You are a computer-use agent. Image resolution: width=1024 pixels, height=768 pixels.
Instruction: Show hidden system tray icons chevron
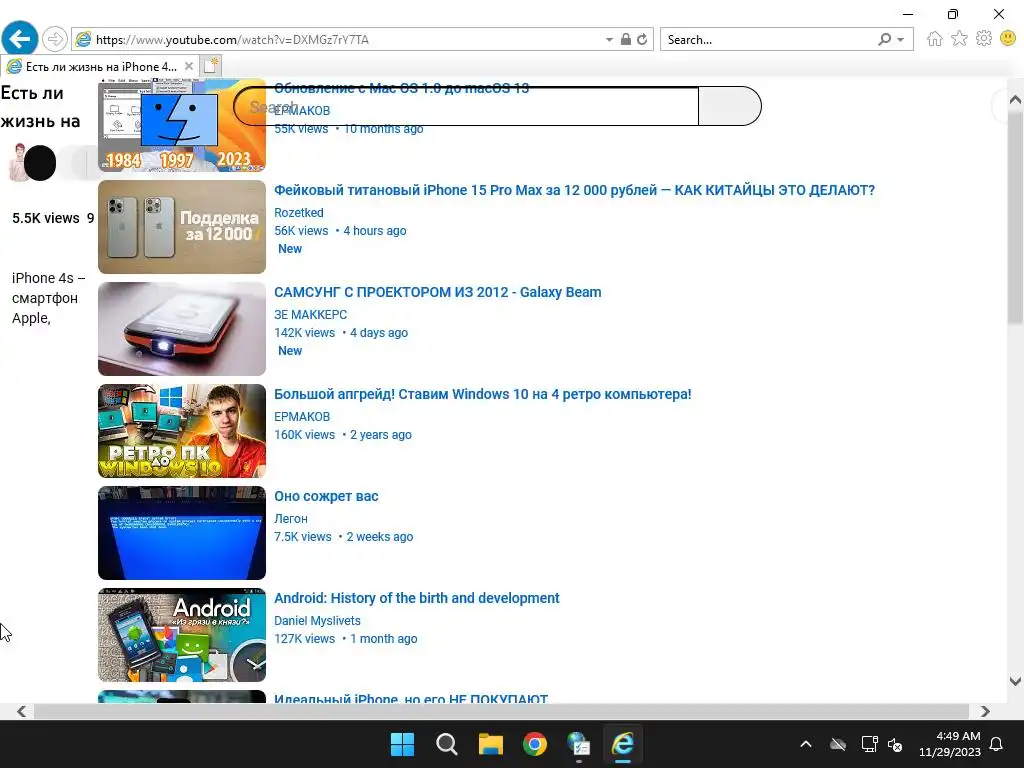point(806,744)
